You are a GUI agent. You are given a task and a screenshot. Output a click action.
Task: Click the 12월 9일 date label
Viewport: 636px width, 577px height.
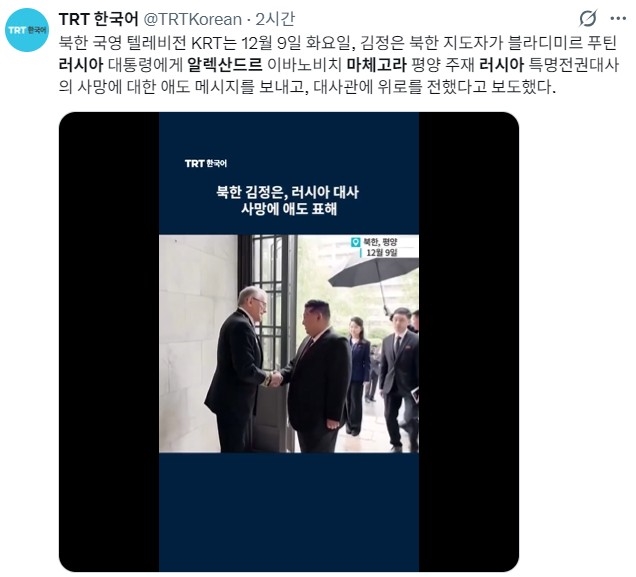[x=381, y=253]
